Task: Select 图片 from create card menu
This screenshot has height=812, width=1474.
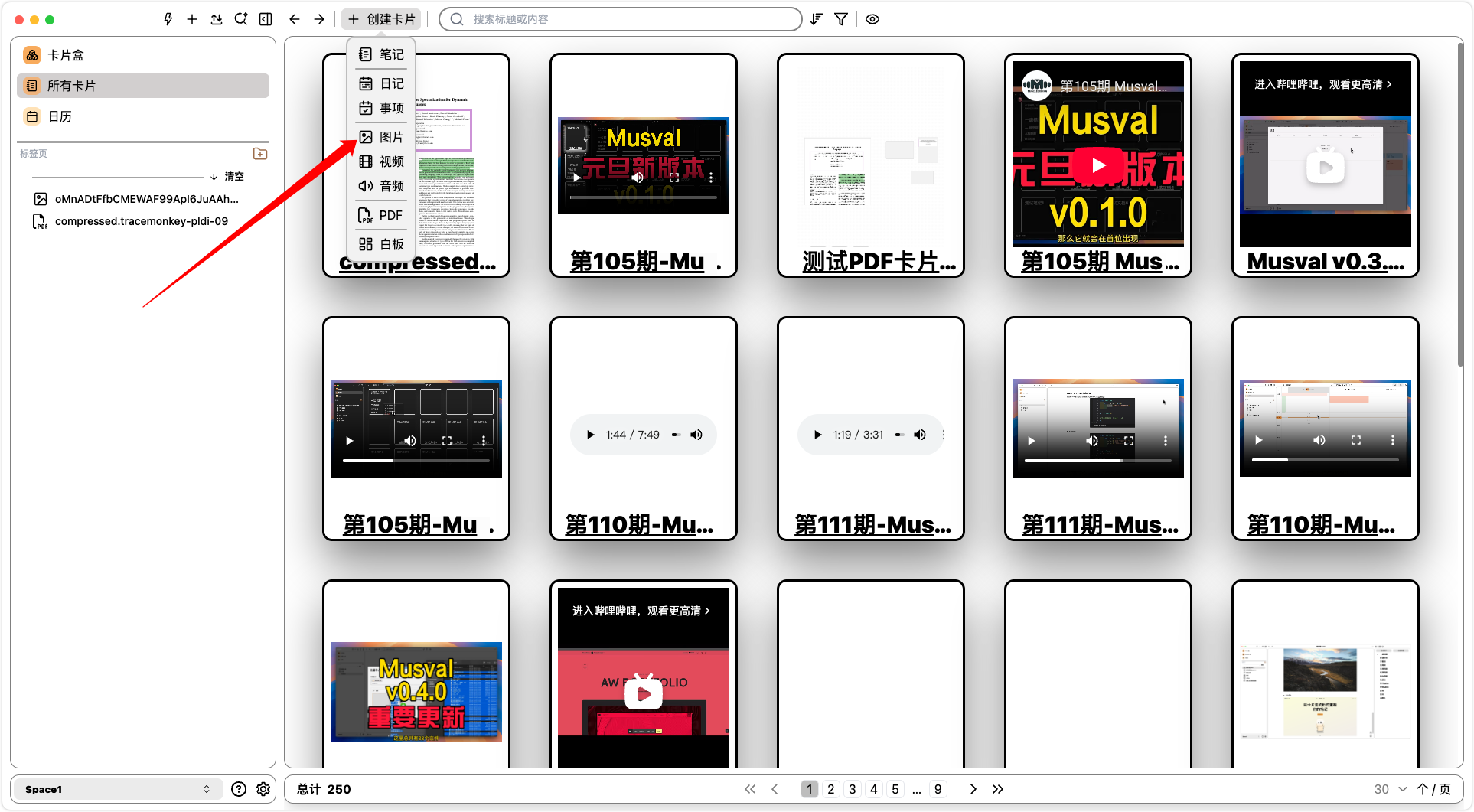Action: click(381, 137)
